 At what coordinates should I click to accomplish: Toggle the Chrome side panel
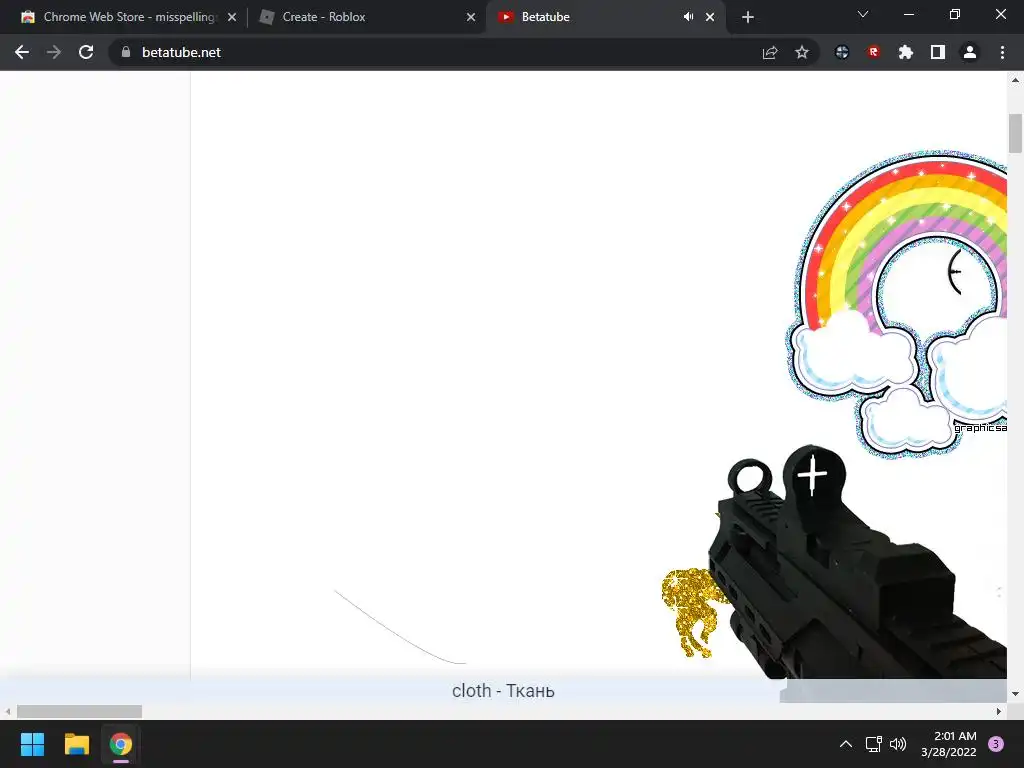pyautogui.click(x=938, y=52)
